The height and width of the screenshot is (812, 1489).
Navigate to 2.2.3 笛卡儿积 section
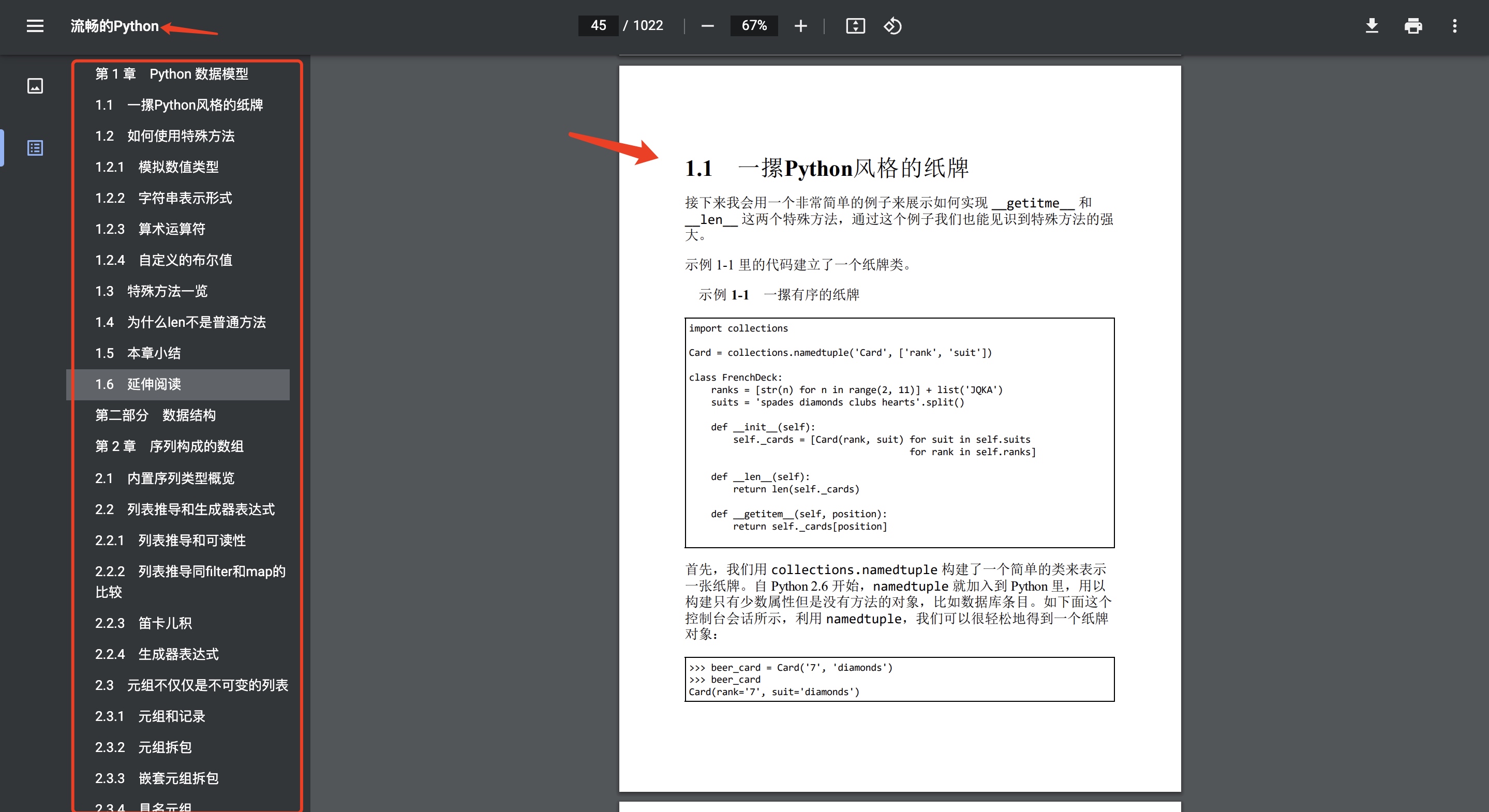143,624
